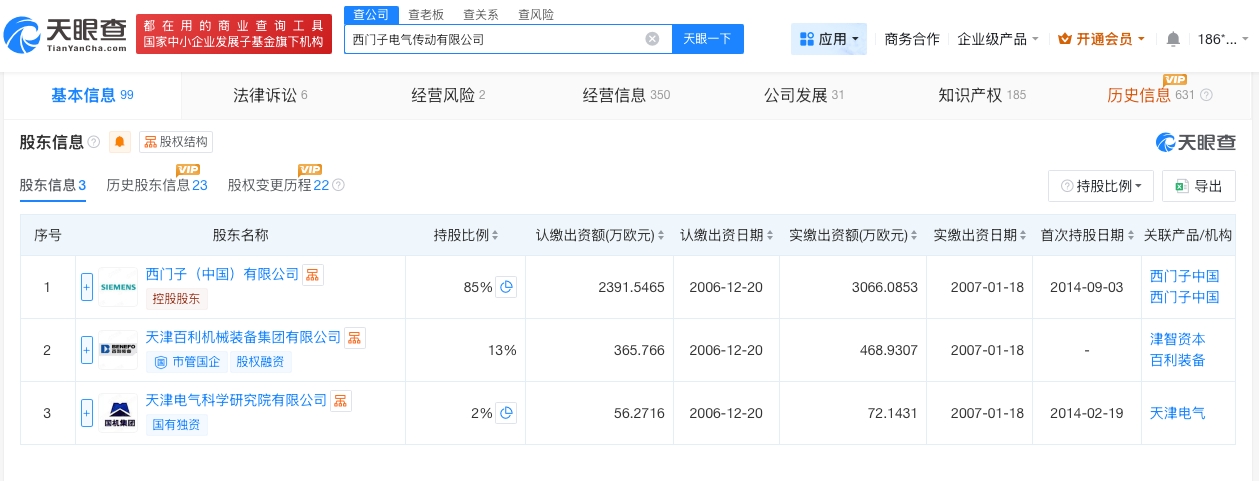The width and height of the screenshot is (1259, 481).
Task: Open the 基本信息 tab
Action: coord(92,95)
